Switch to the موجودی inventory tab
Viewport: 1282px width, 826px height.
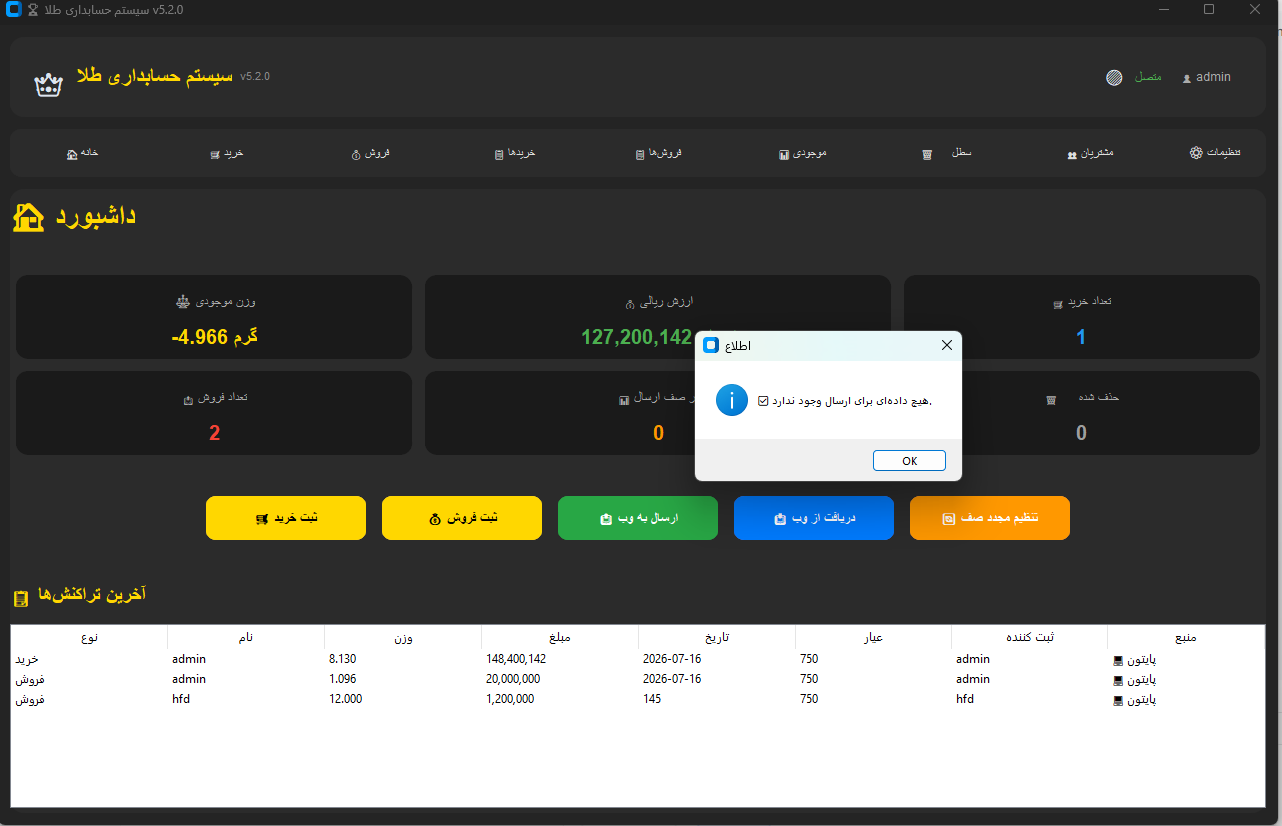click(x=802, y=153)
